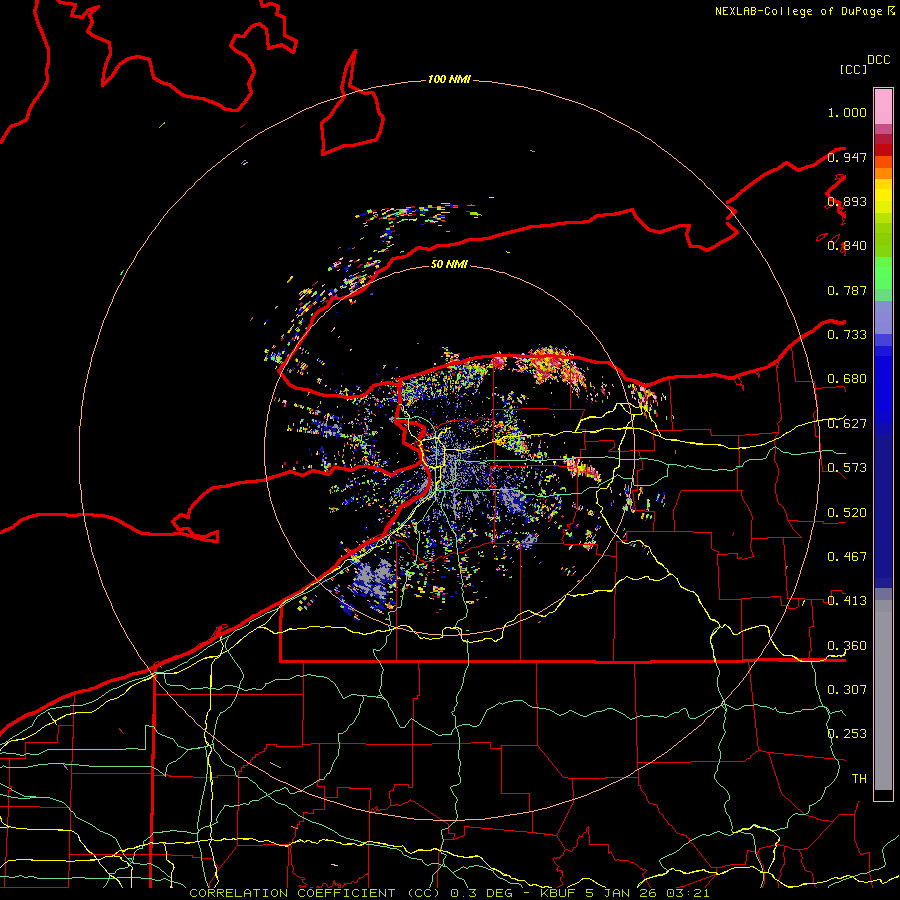Pick the light pink band of the color bar
The width and height of the screenshot is (900, 900).
pyautogui.click(x=883, y=107)
